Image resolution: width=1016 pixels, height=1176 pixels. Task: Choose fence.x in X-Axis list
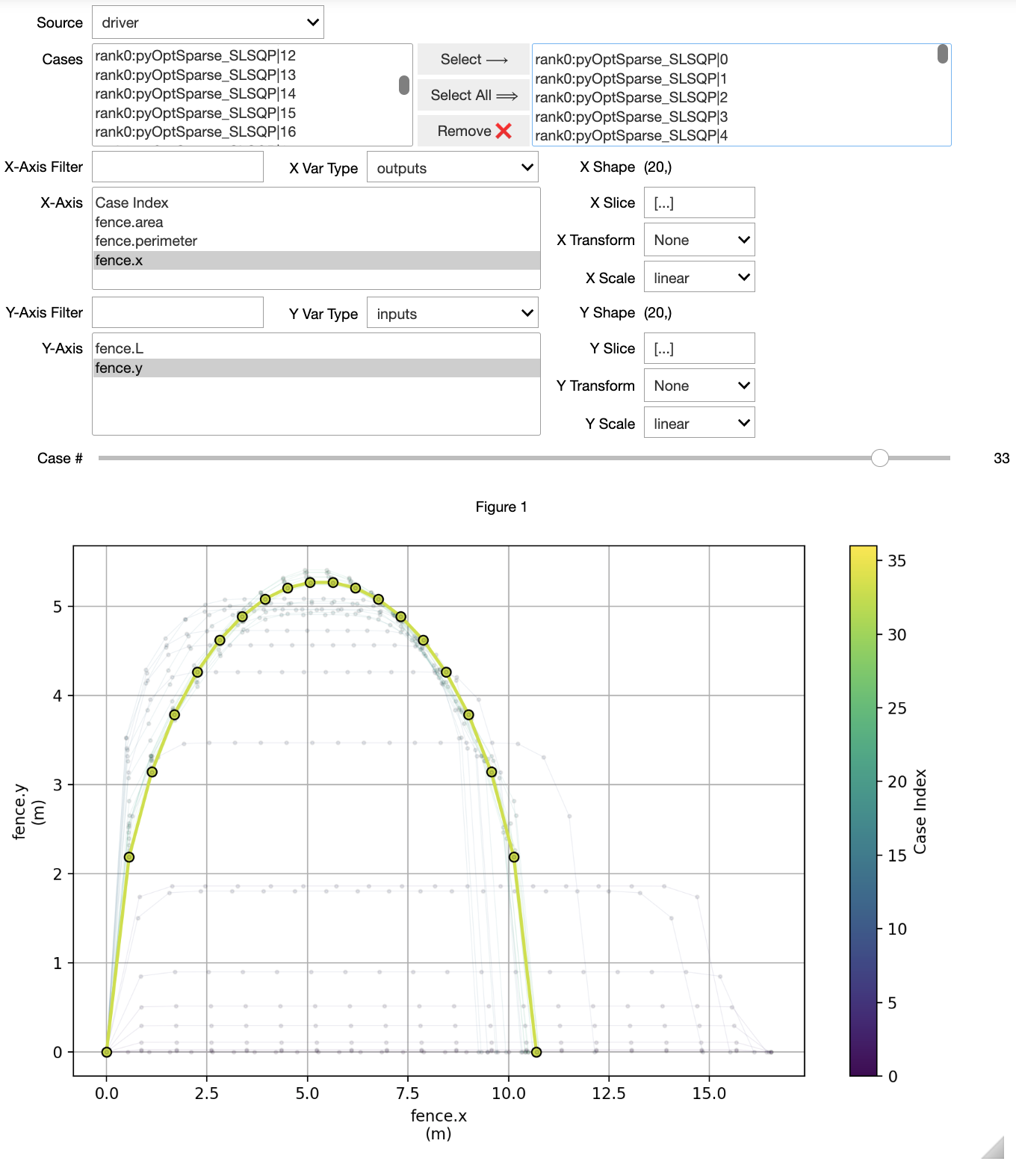pos(316,260)
